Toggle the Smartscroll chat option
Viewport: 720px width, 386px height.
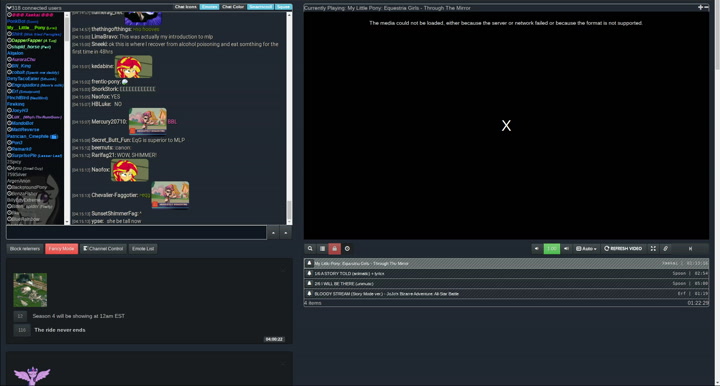260,7
